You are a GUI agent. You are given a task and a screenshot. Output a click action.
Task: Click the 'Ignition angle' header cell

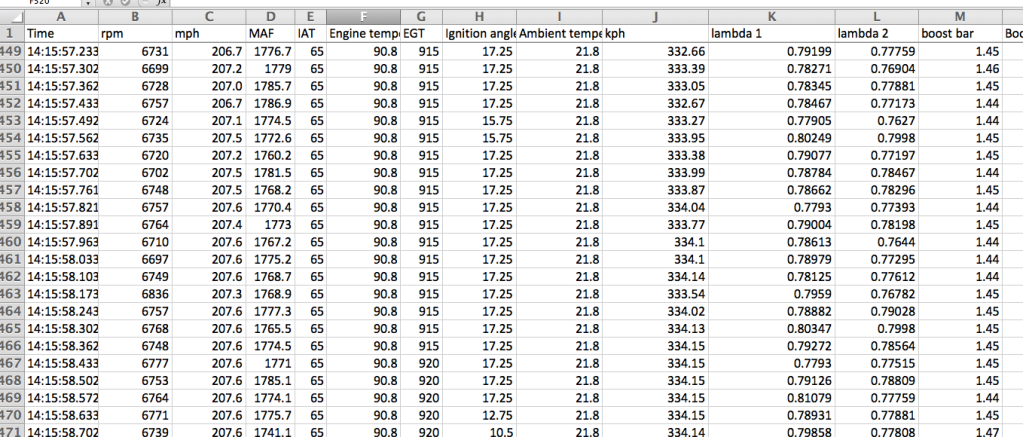(479, 33)
